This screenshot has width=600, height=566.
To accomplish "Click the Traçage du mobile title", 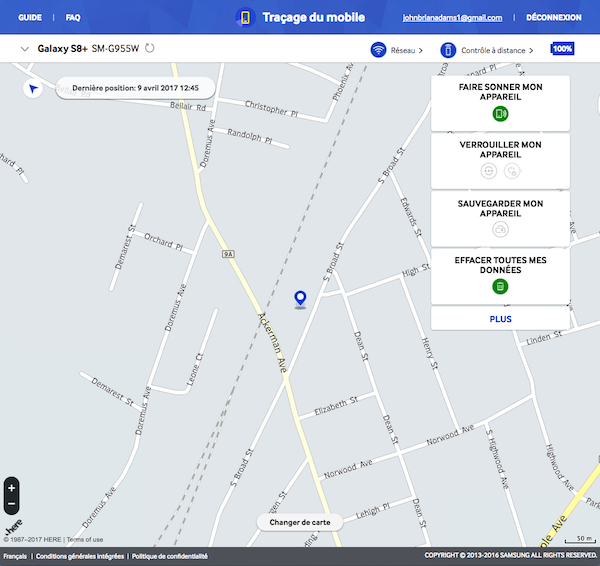I will pos(313,17).
